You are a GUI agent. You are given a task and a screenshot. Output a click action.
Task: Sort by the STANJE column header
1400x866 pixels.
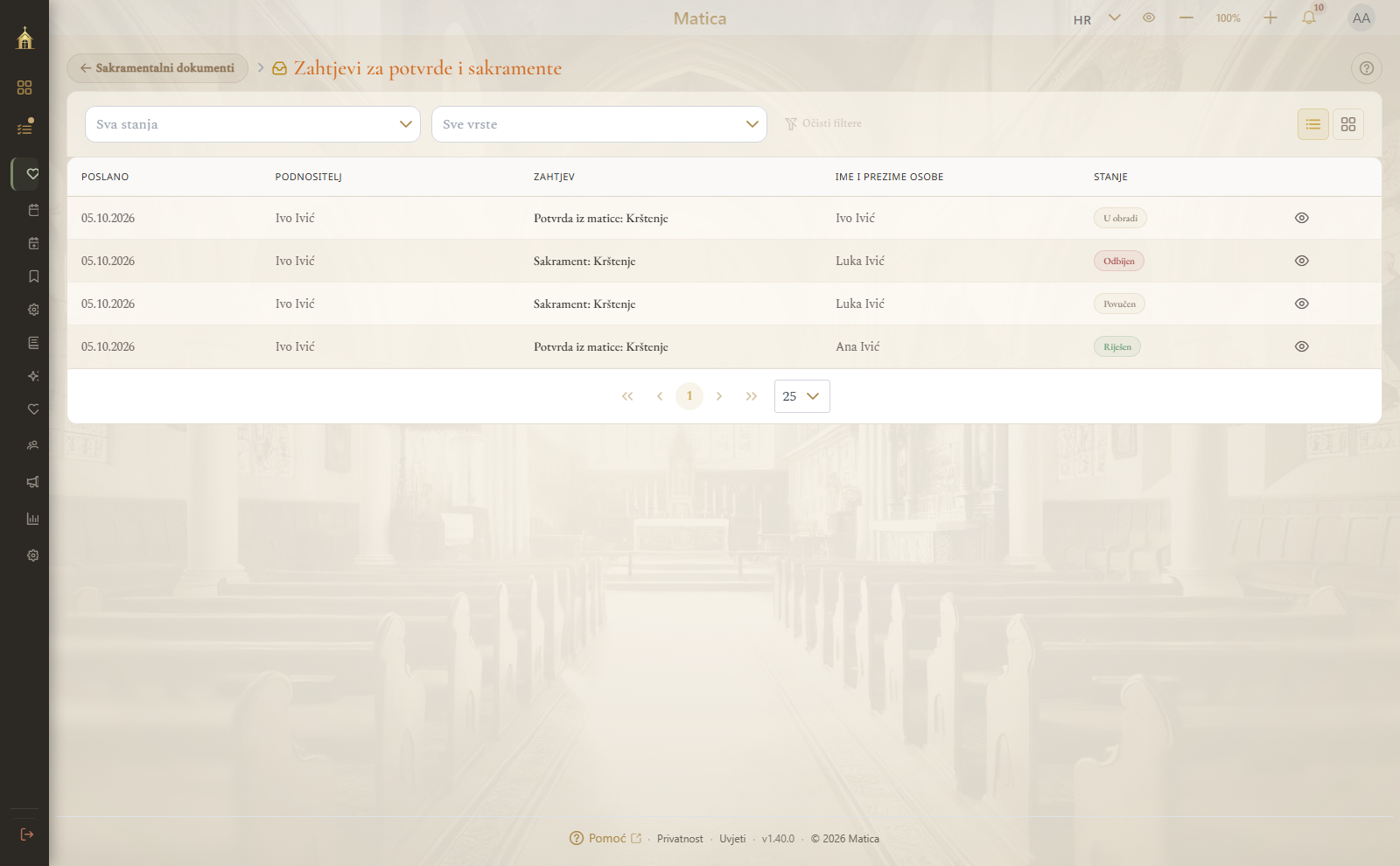tap(1110, 177)
